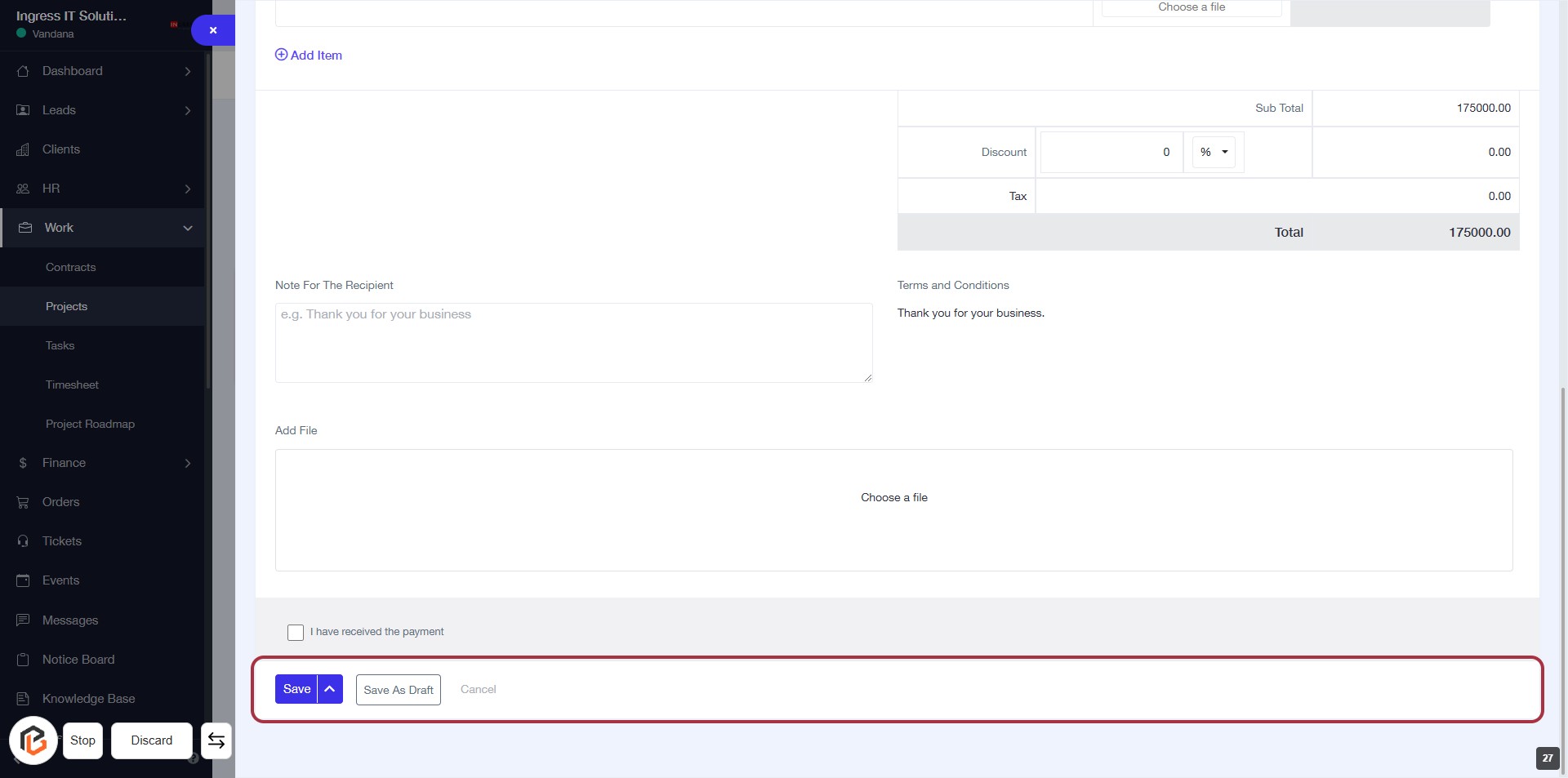Close the sidebar with the X button
The height and width of the screenshot is (778, 1568).
tap(213, 30)
